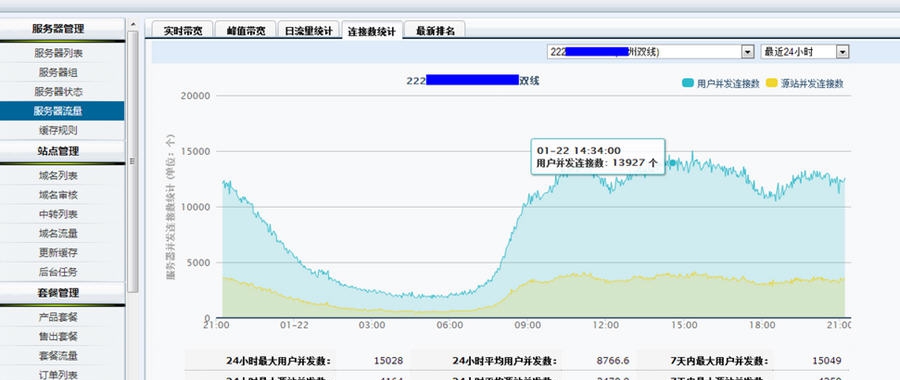Click the 15000 y-axis label
The height and width of the screenshot is (380, 900).
click(x=195, y=152)
